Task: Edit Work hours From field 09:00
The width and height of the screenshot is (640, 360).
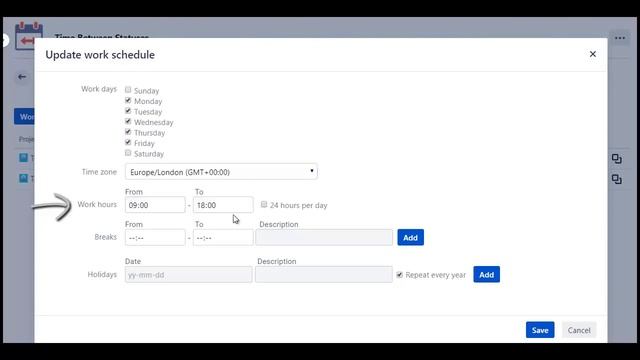Action: [155, 205]
